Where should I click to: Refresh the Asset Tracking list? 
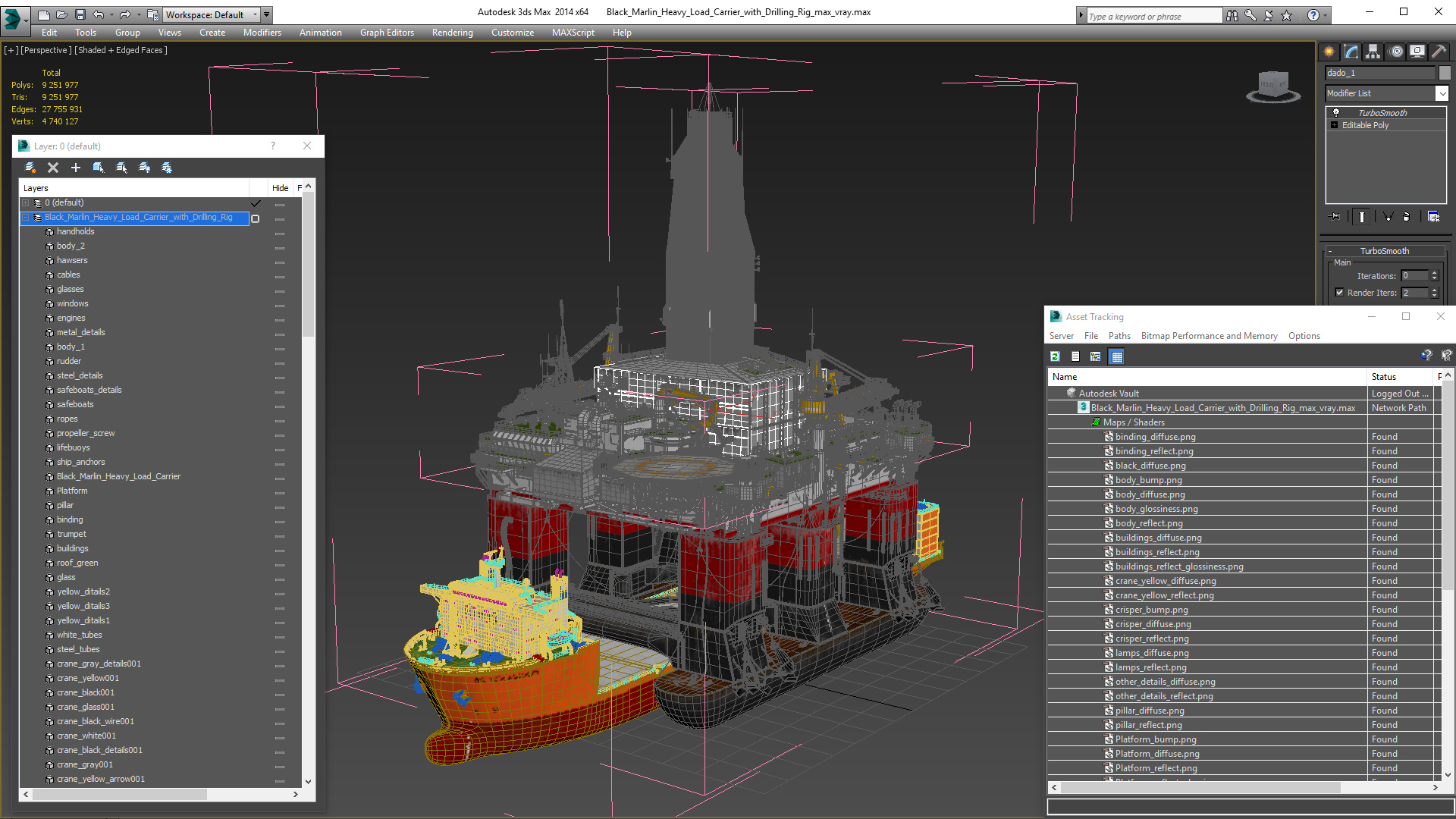click(x=1055, y=356)
